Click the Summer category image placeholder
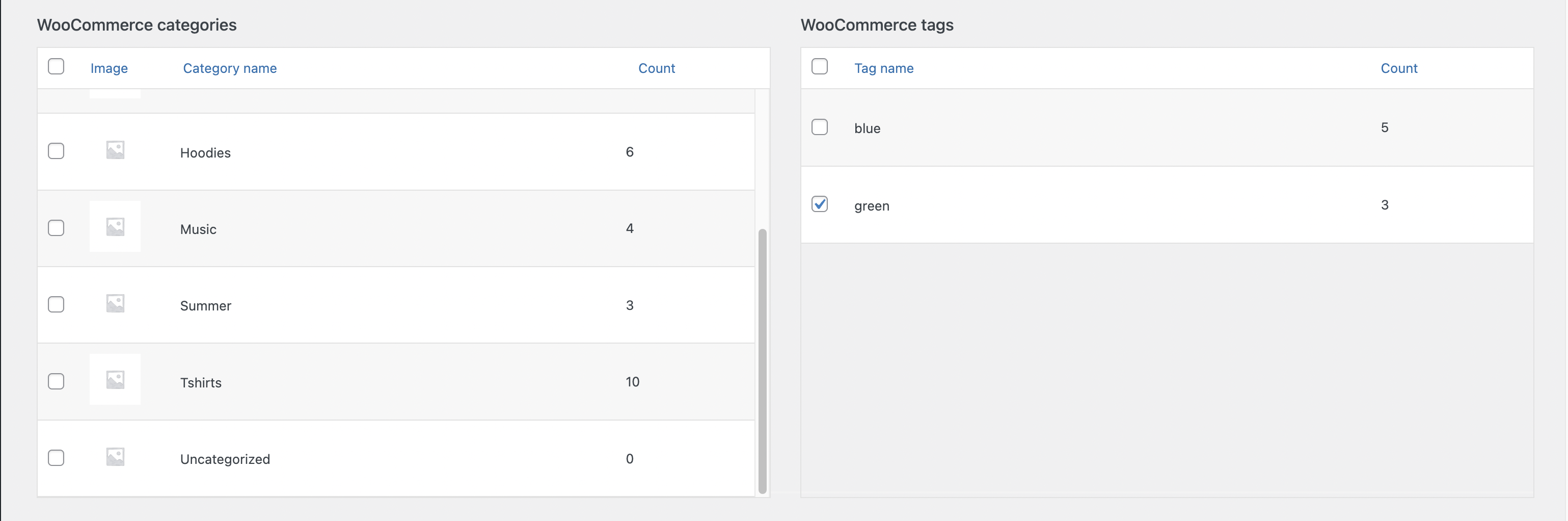Image resolution: width=1568 pixels, height=521 pixels. click(115, 303)
